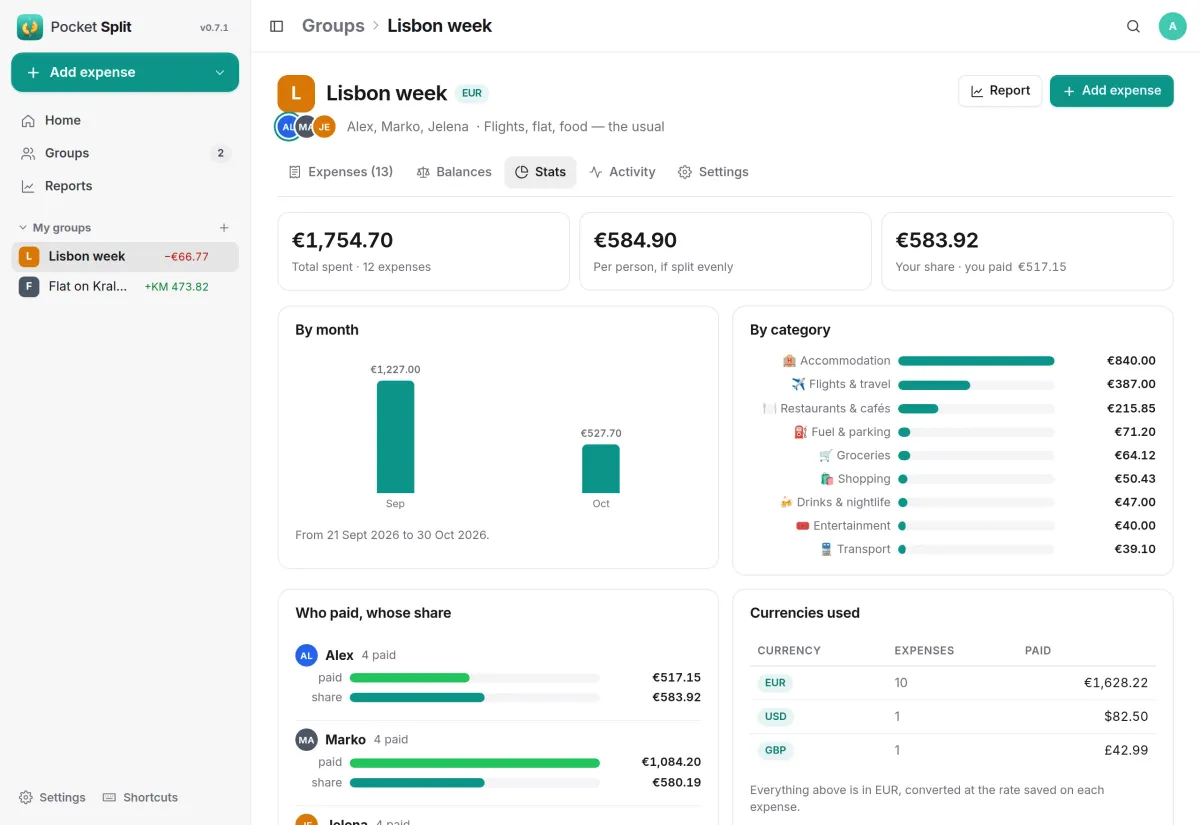Click the MA member avatar in header

point(305,127)
